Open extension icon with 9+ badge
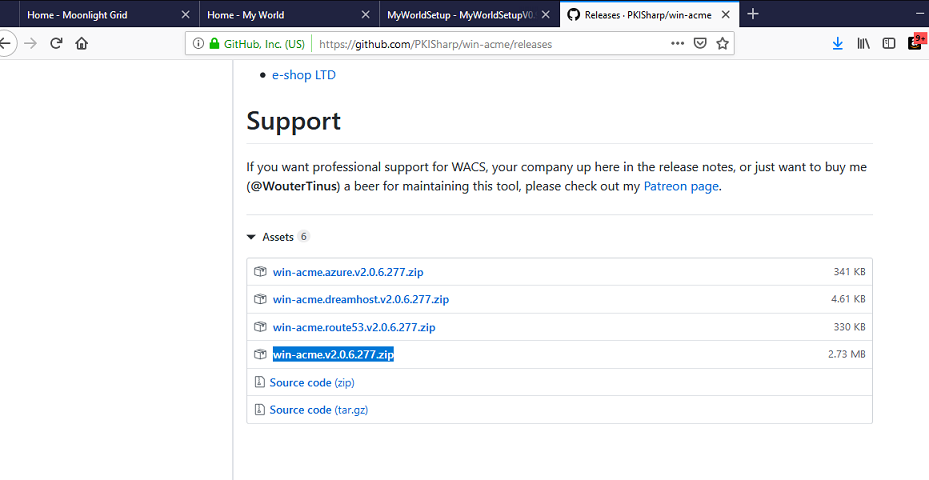The image size is (929, 480). pyautogui.click(x=915, y=43)
